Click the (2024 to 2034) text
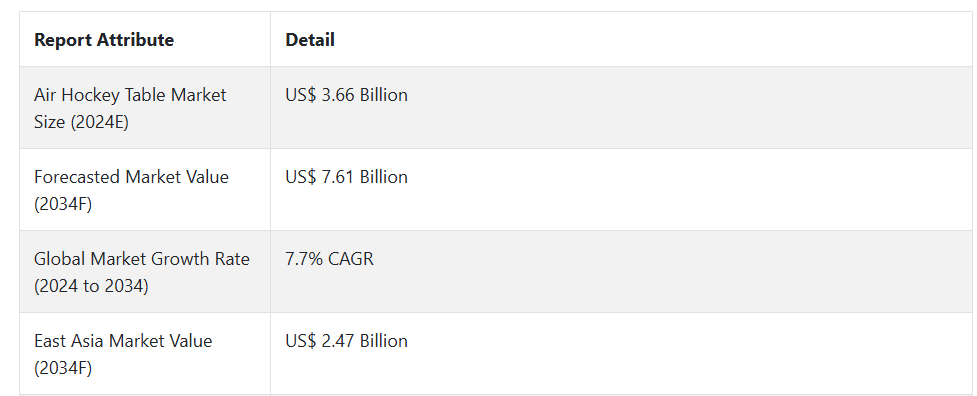This screenshot has width=977, height=396. pyautogui.click(x=92, y=286)
